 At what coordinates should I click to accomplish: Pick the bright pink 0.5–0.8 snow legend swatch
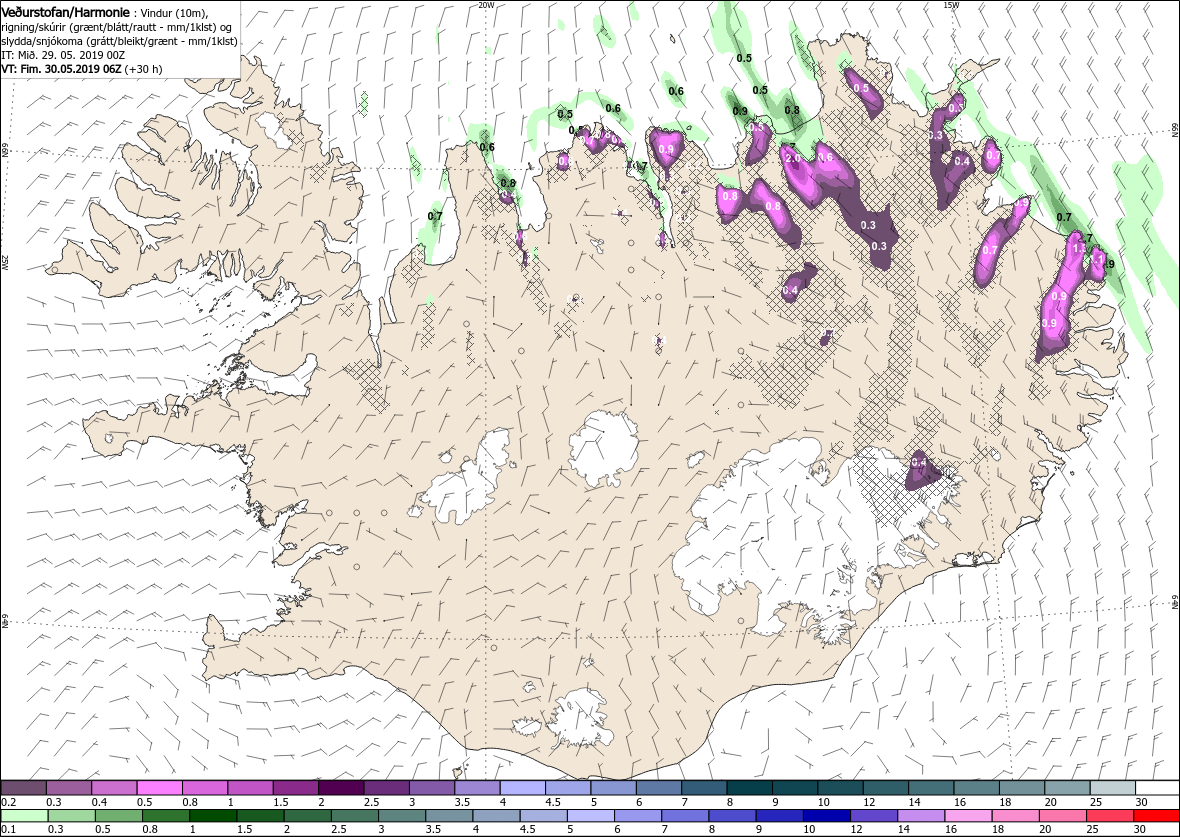(160, 788)
